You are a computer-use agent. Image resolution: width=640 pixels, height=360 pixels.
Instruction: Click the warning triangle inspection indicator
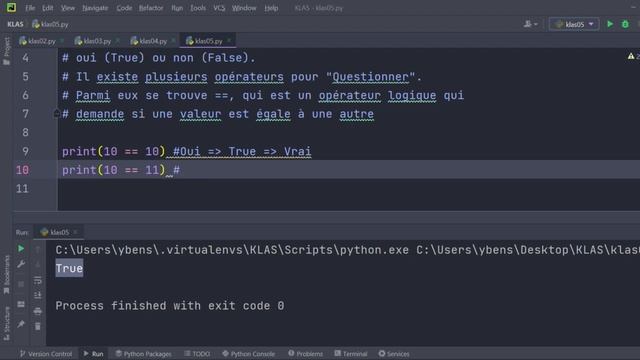(x=631, y=56)
